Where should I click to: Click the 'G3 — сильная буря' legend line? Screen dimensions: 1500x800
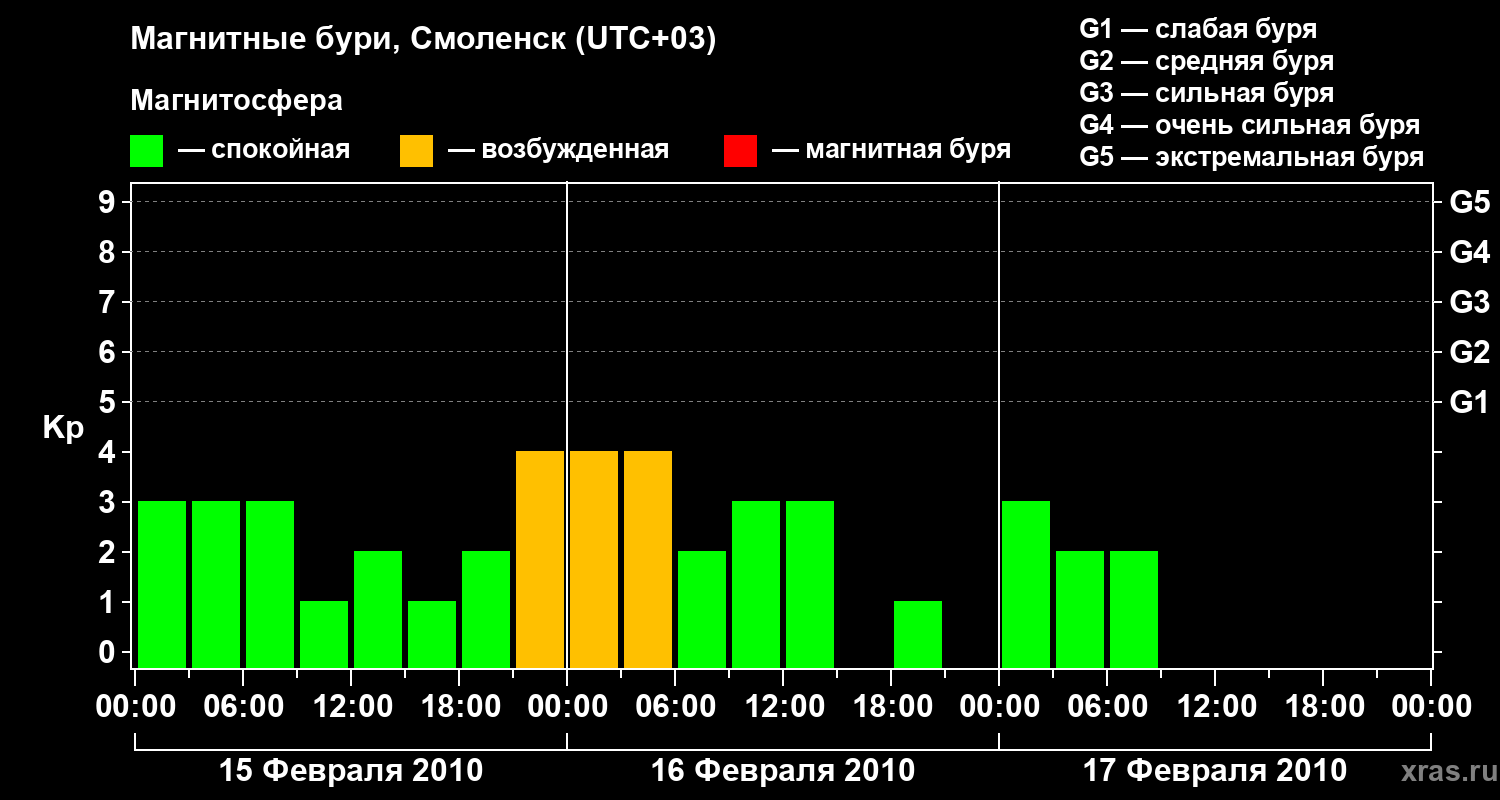[1207, 93]
